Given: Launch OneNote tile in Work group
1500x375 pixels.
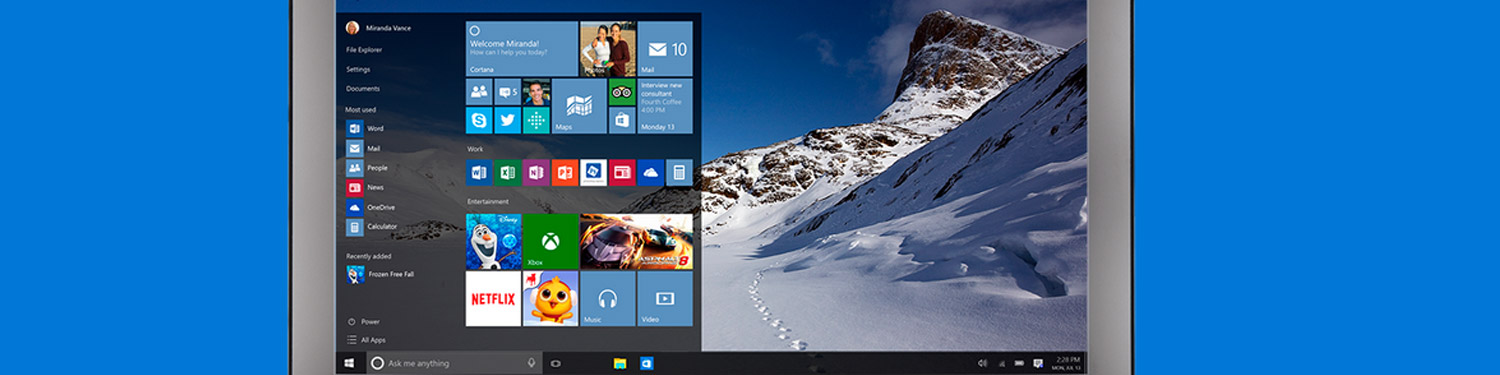Looking at the screenshot, I should coord(537,173).
